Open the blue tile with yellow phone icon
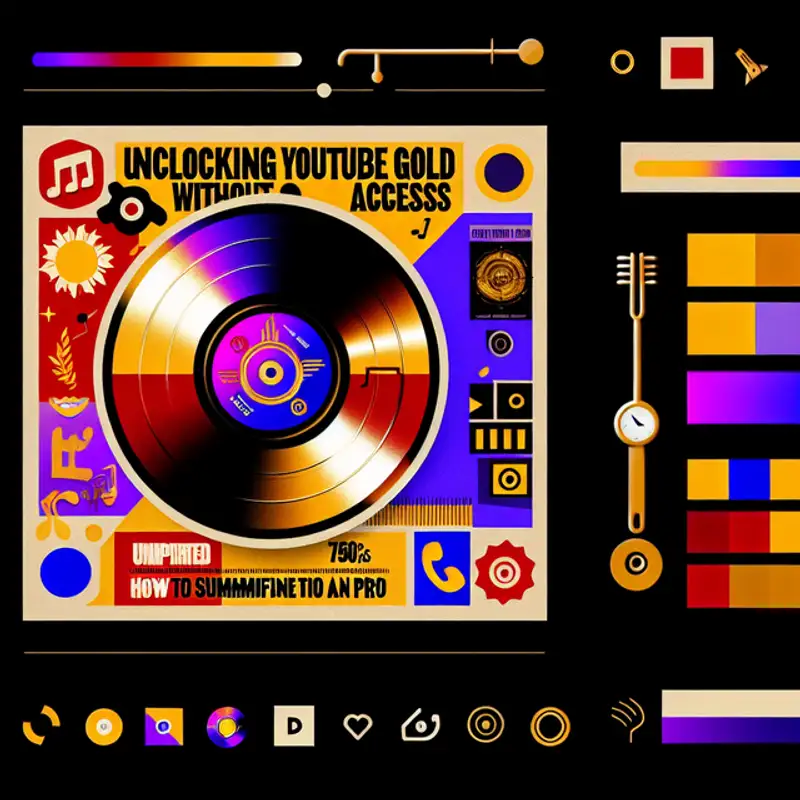The image size is (800, 800). [442, 568]
